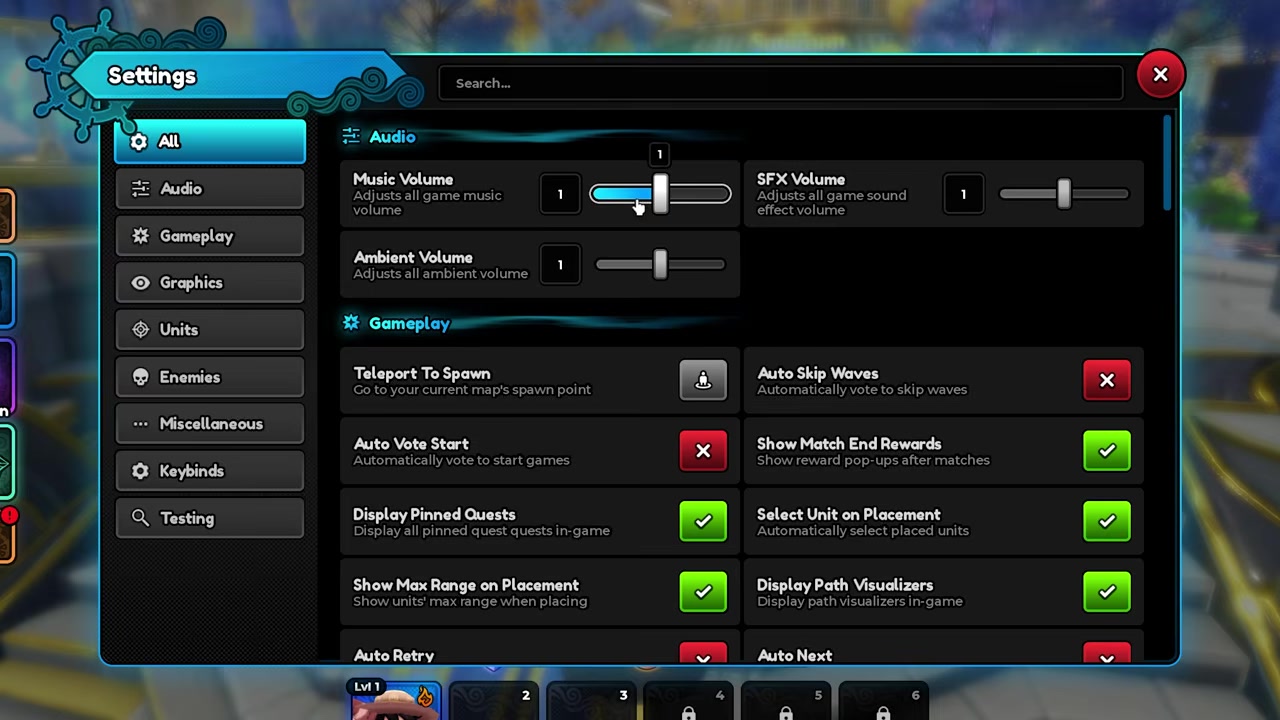
Task: Open the Keybinds settings tab
Action: click(210, 471)
